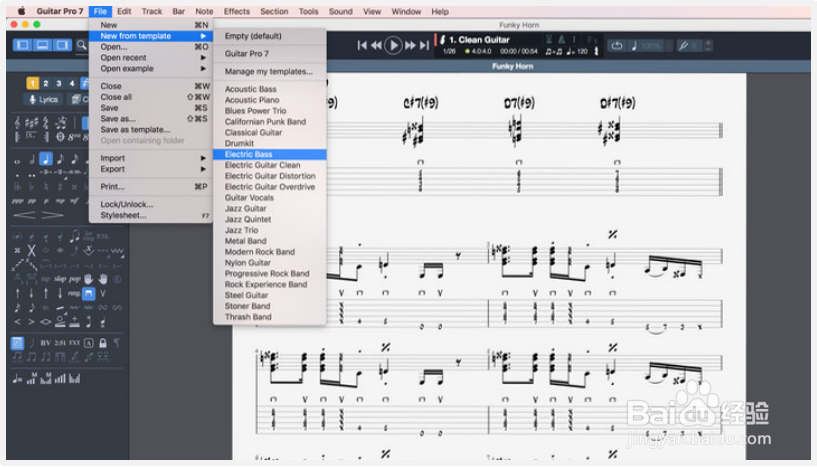Click the decrescendo hairpin icon
This screenshot has height=467, width=817.
(53, 215)
